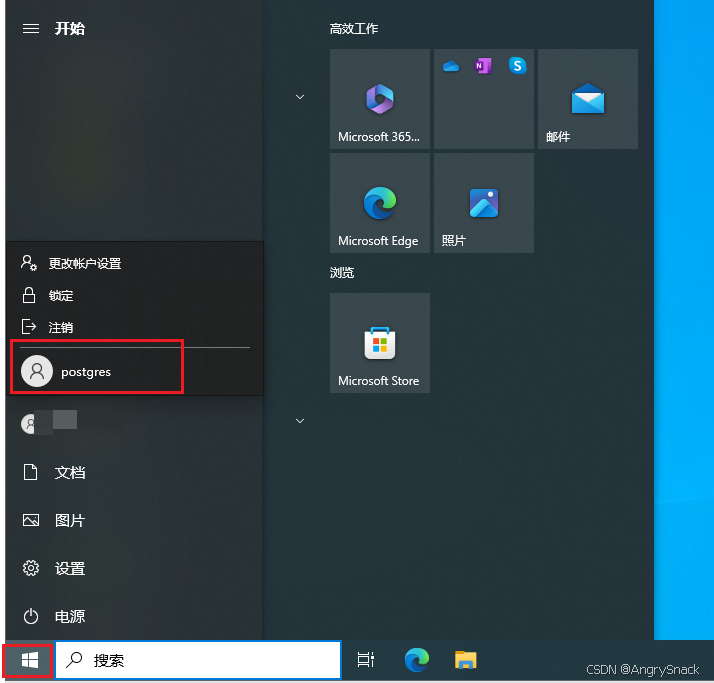The width and height of the screenshot is (714, 683).
Task: Launch OneNote from the tile group
Action: (483, 66)
